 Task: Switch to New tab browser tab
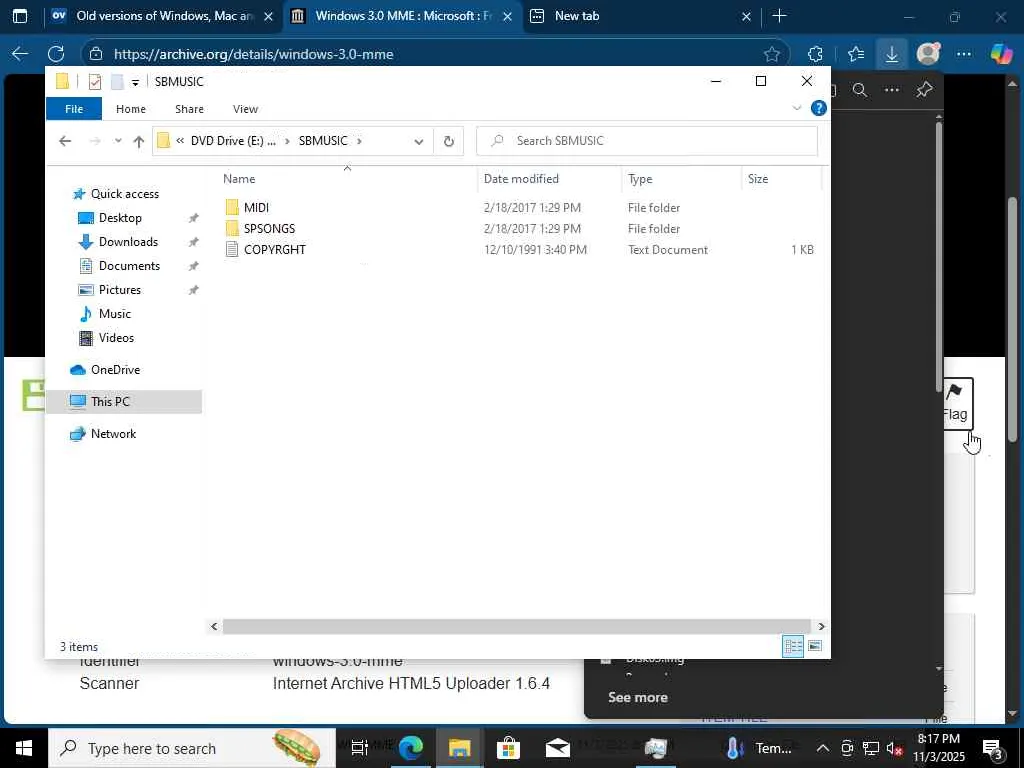point(641,16)
